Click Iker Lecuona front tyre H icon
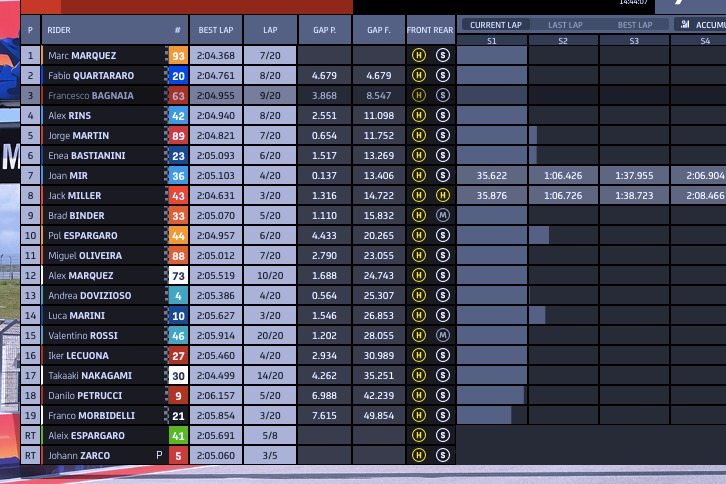 [419, 355]
